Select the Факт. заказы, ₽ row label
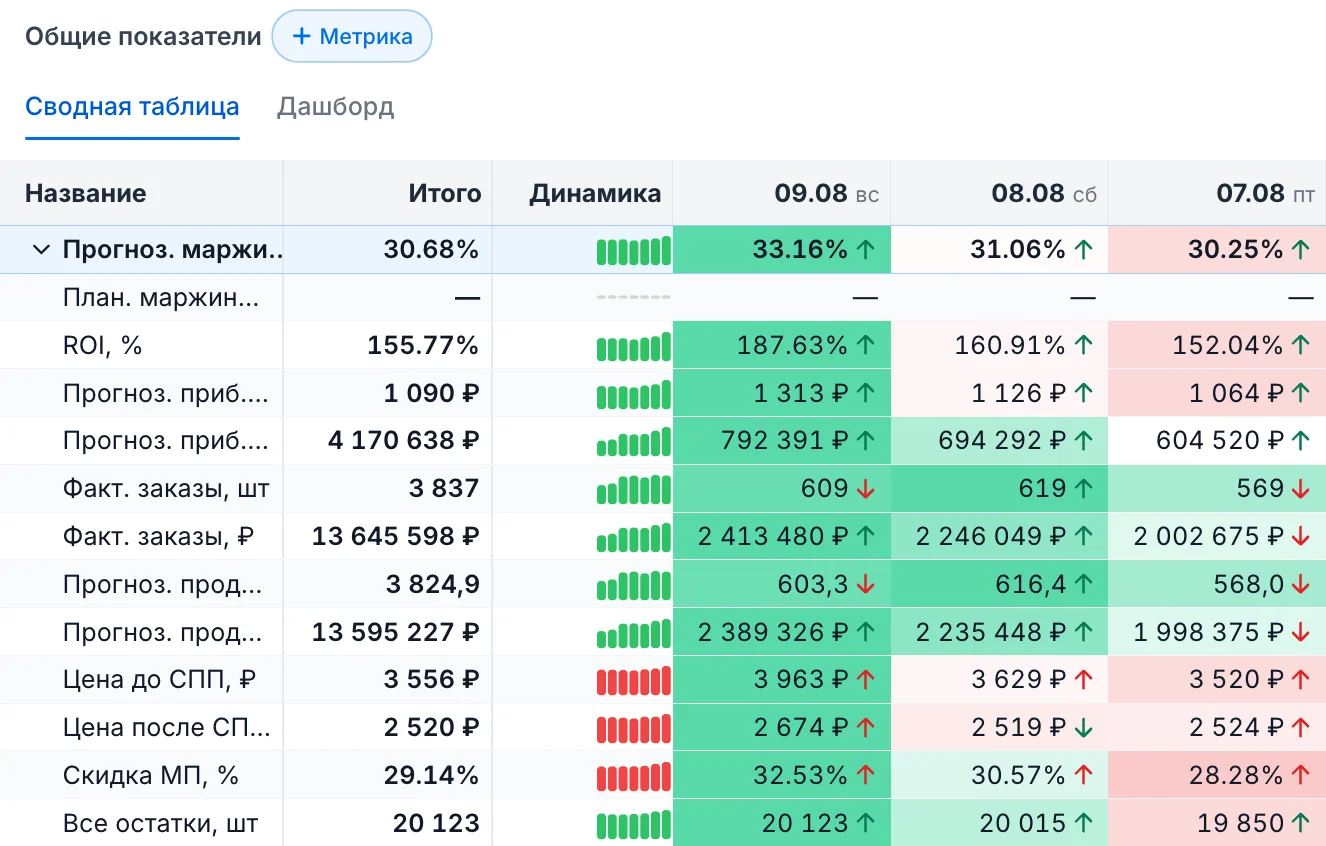The width and height of the screenshot is (1326, 846). coord(158,537)
